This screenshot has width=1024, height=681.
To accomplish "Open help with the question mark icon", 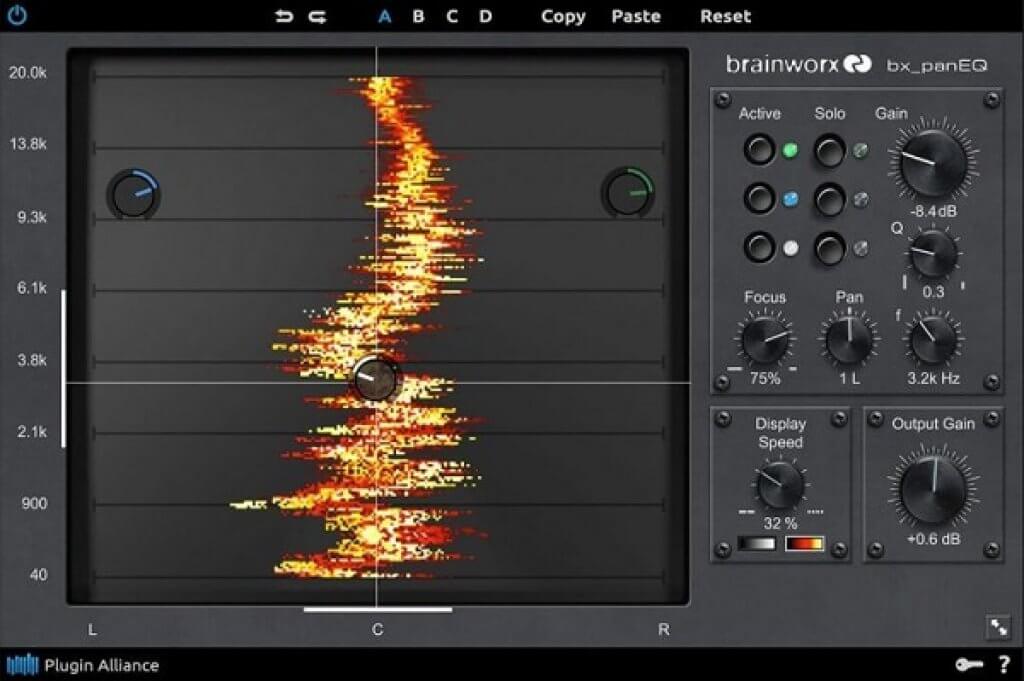I will pyautogui.click(x=1006, y=664).
